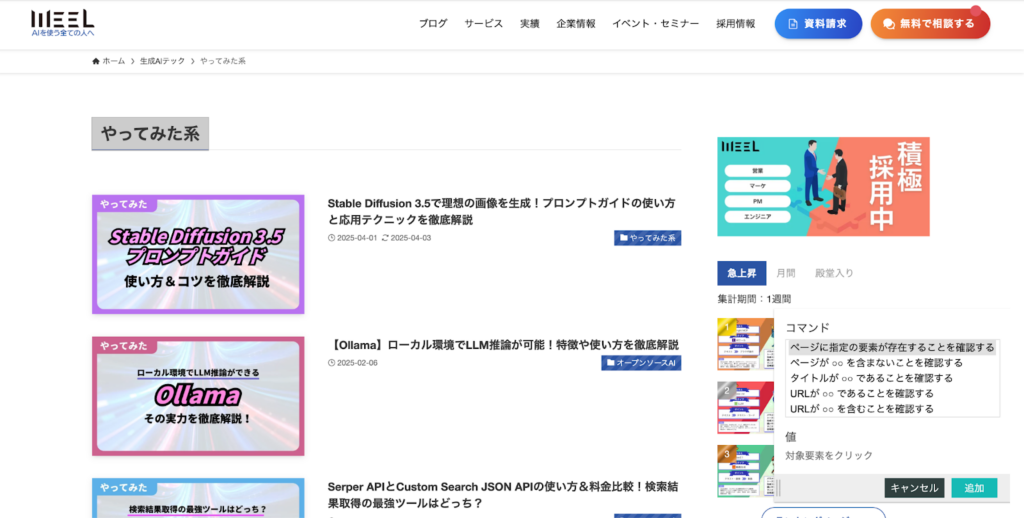The height and width of the screenshot is (518, 1024).
Task: Click the folder icon on オープンソースAI tag
Action: 611,363
